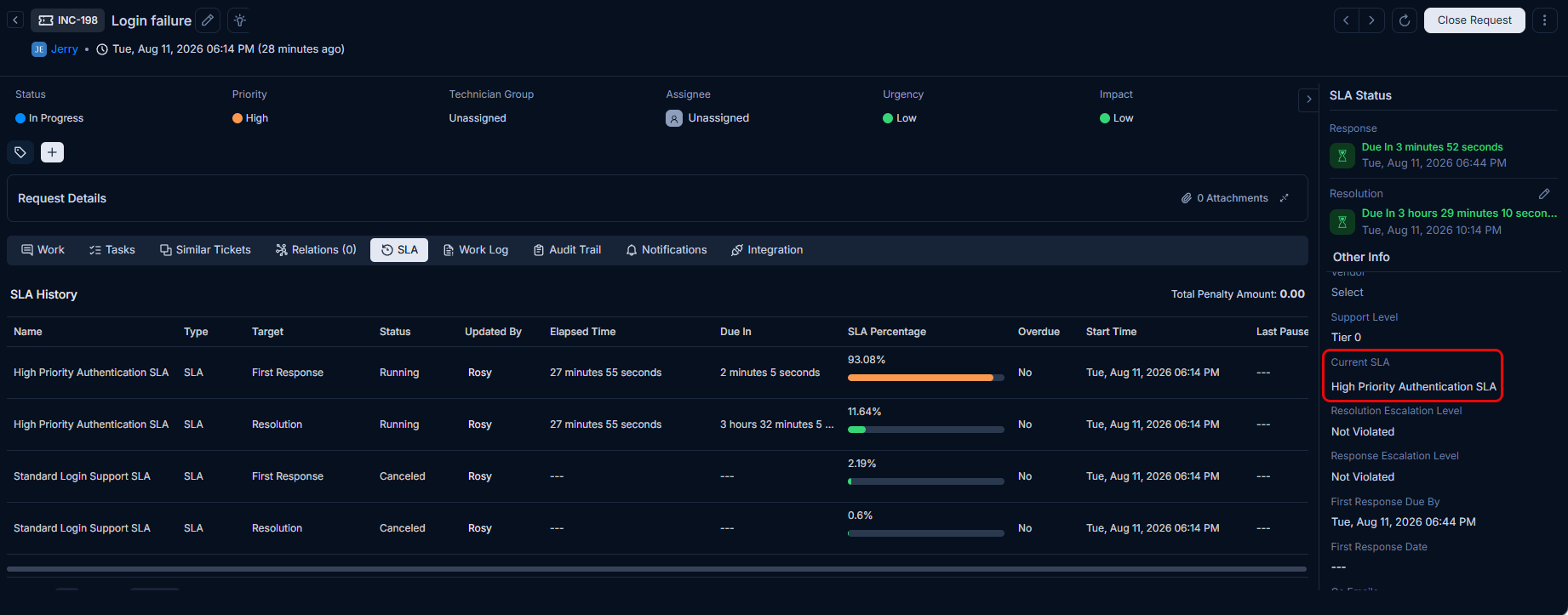Click the Resolution hourglass icon
The width and height of the screenshot is (1568, 615).
click(x=1342, y=222)
